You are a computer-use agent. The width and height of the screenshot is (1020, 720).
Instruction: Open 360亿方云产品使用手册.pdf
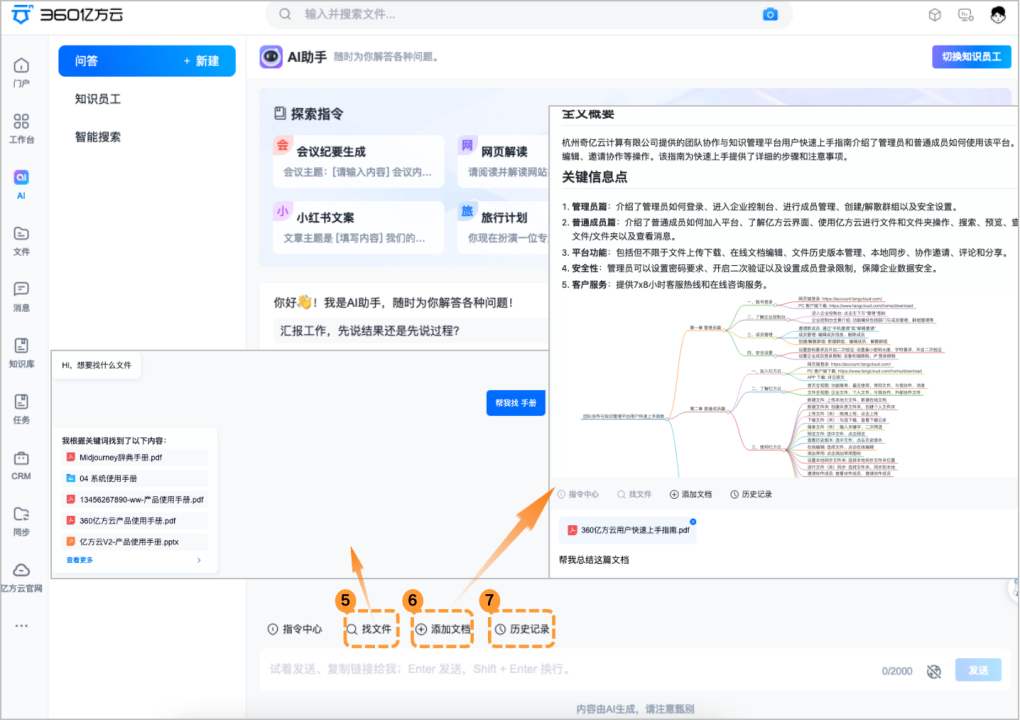tap(136, 521)
